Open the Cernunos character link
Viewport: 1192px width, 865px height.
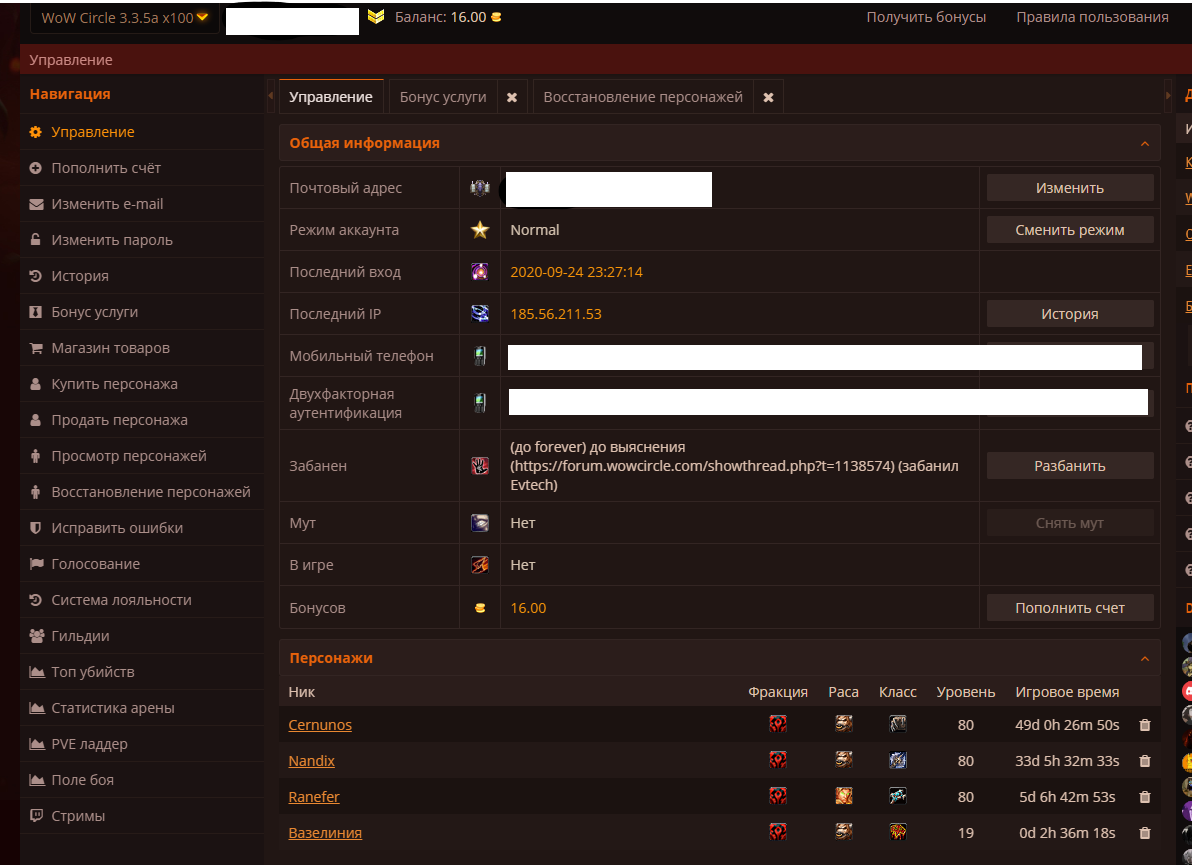[x=320, y=725]
